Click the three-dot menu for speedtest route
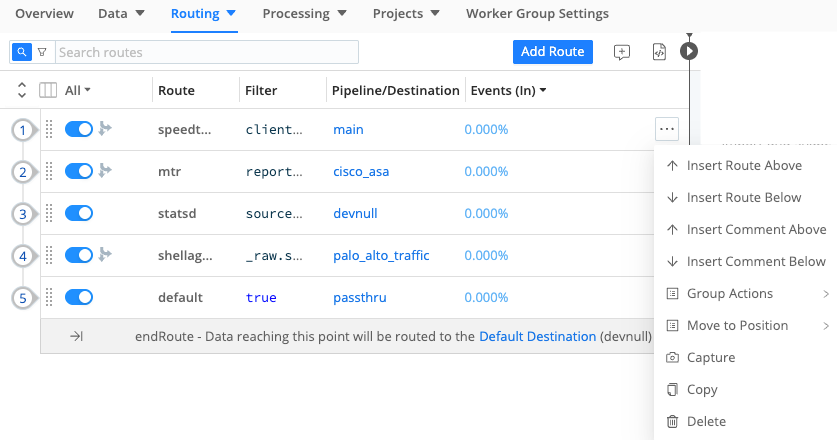Viewport: 837px width, 440px height. pyautogui.click(x=667, y=129)
